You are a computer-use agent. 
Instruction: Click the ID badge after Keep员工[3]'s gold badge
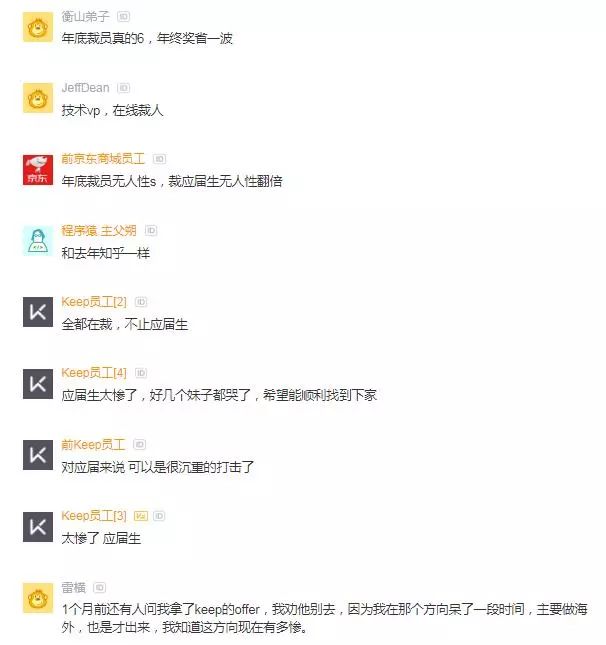click(x=159, y=516)
